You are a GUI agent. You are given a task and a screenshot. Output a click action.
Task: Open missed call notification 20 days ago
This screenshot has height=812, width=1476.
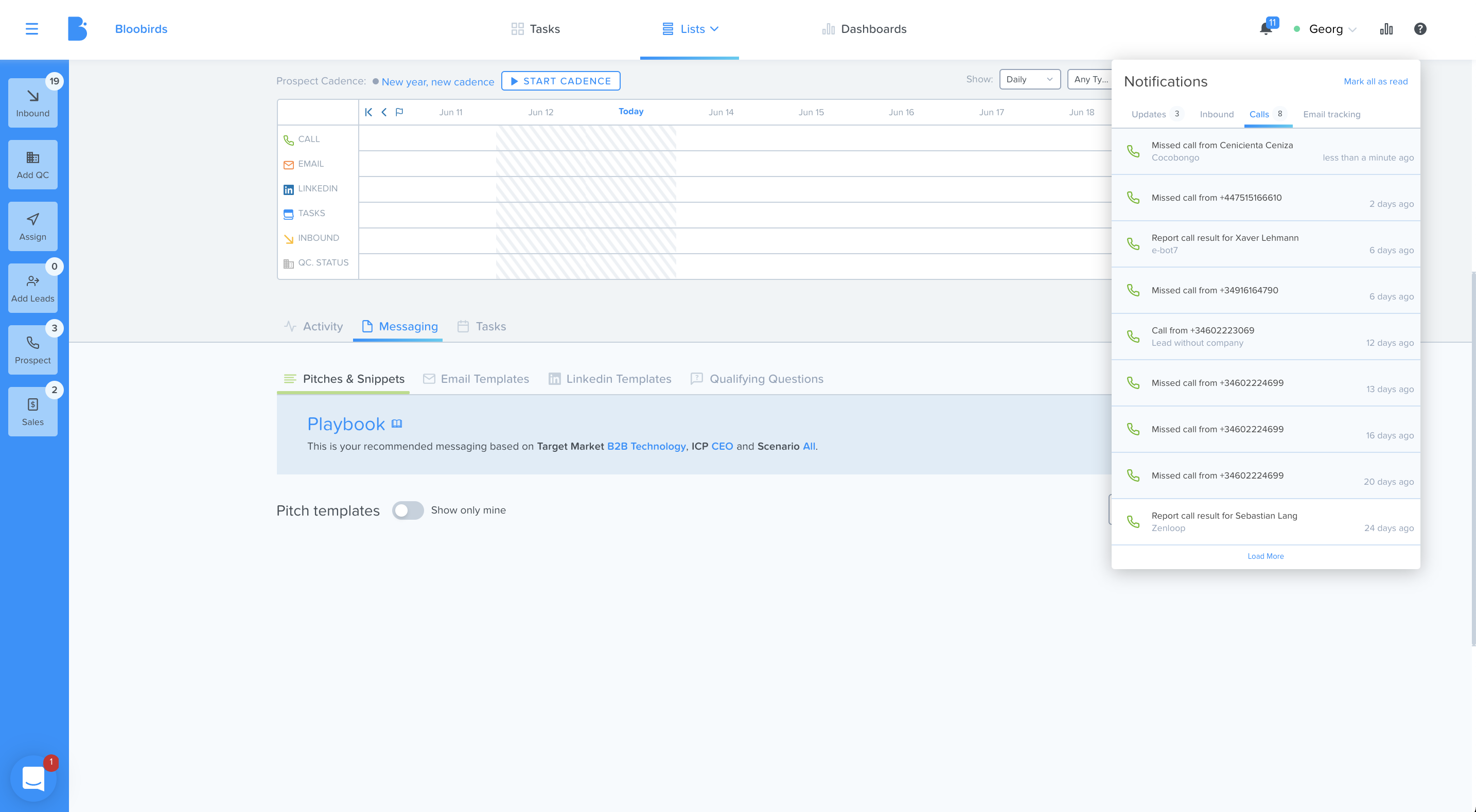pos(1265,475)
